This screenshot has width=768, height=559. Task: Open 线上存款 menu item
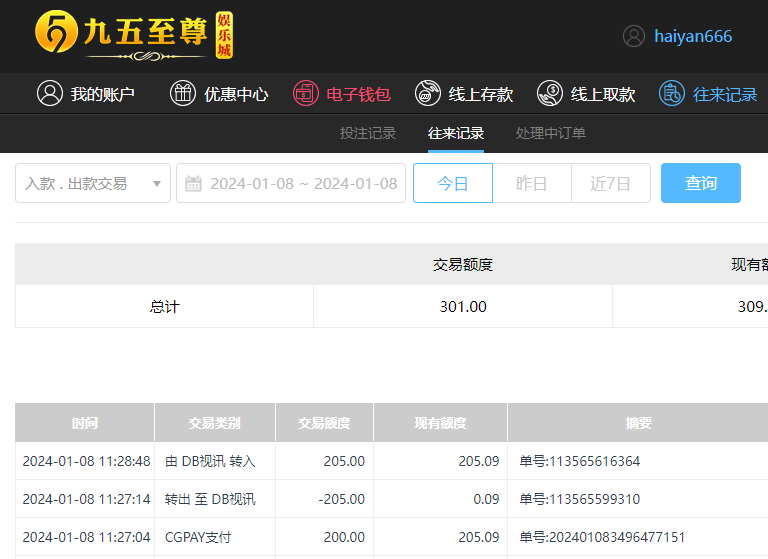pos(481,94)
